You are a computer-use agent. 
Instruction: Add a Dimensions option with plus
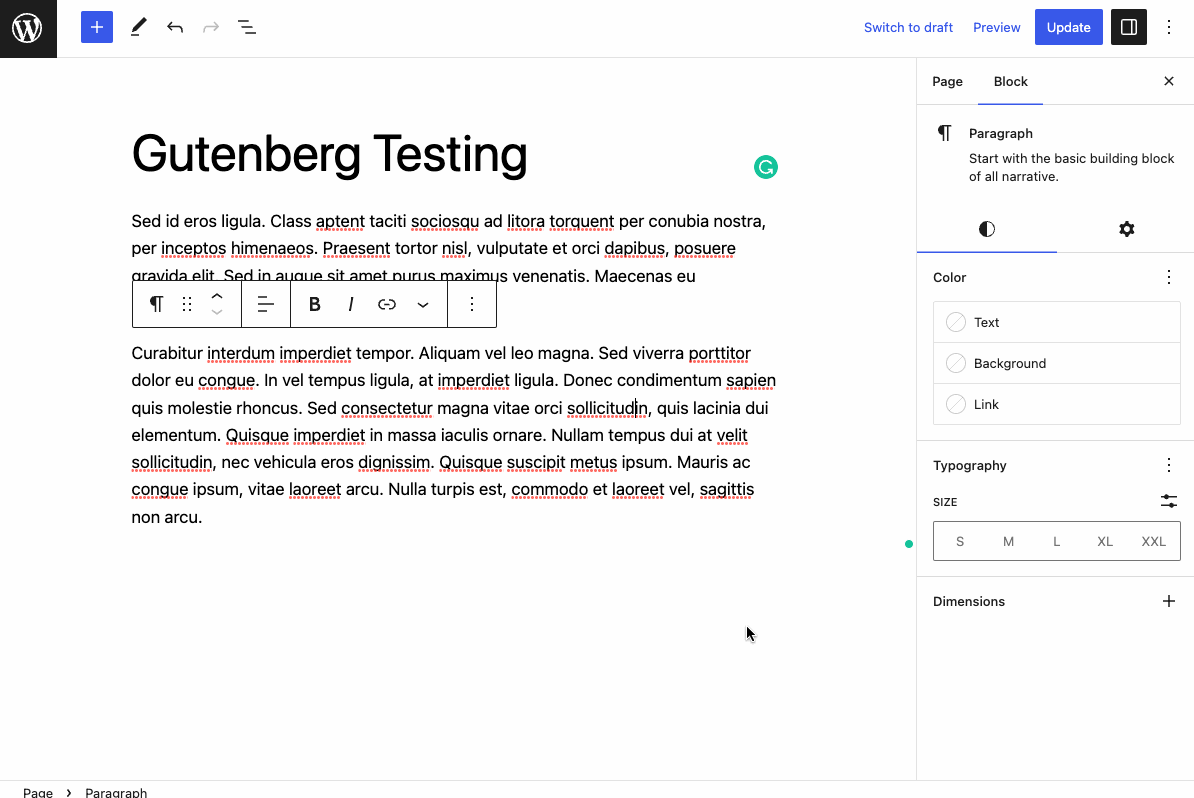(x=1169, y=602)
